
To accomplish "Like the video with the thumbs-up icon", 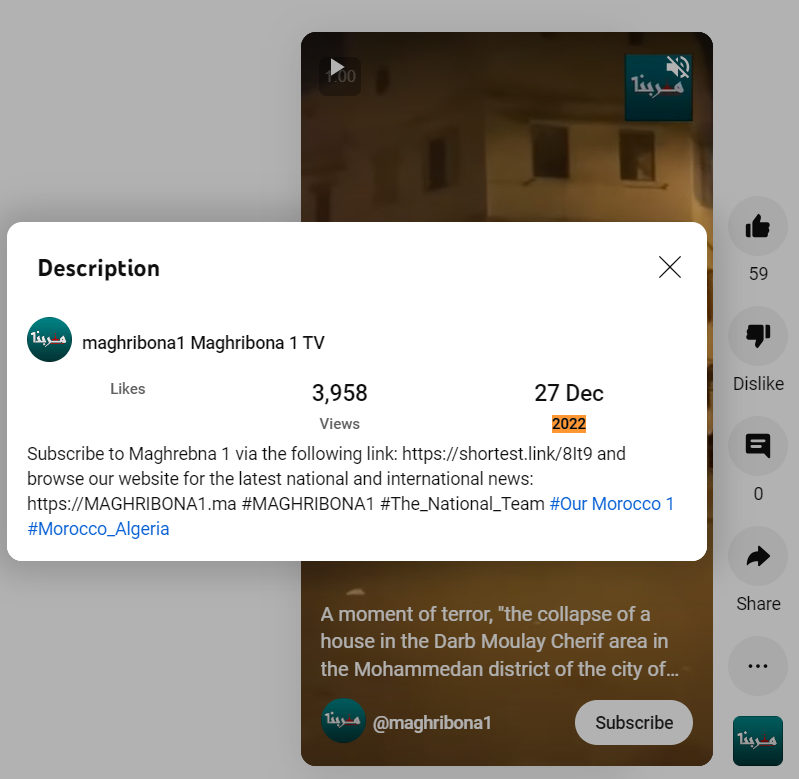I will (758, 226).
